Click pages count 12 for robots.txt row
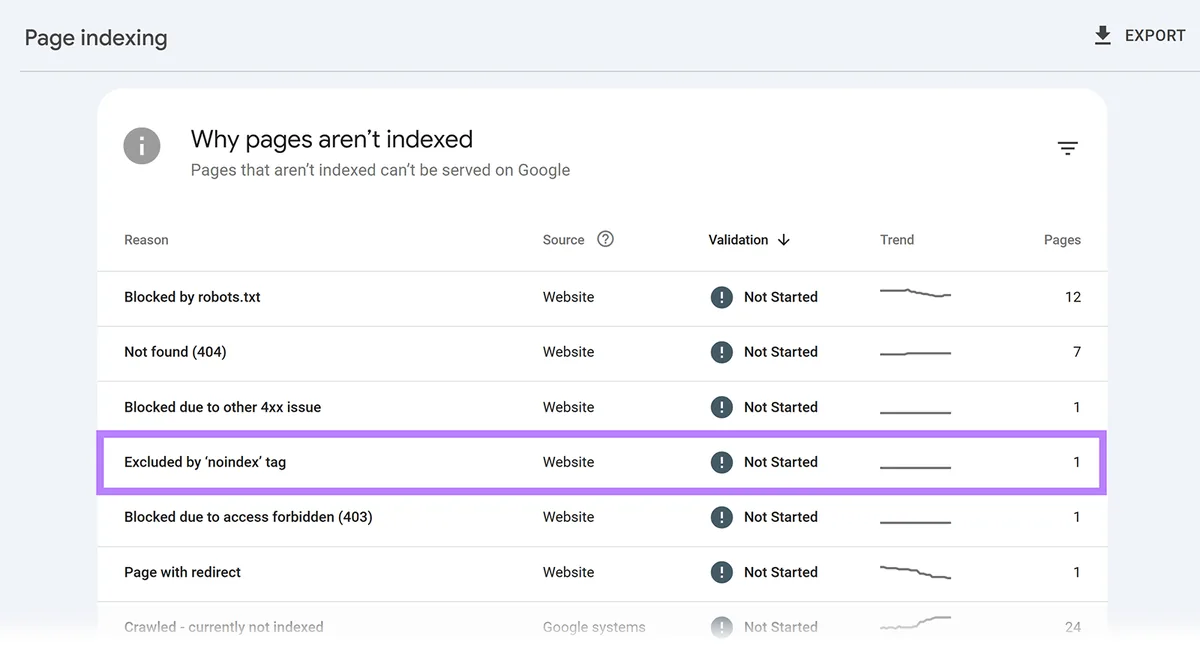The width and height of the screenshot is (1200, 651). pyautogui.click(x=1073, y=297)
